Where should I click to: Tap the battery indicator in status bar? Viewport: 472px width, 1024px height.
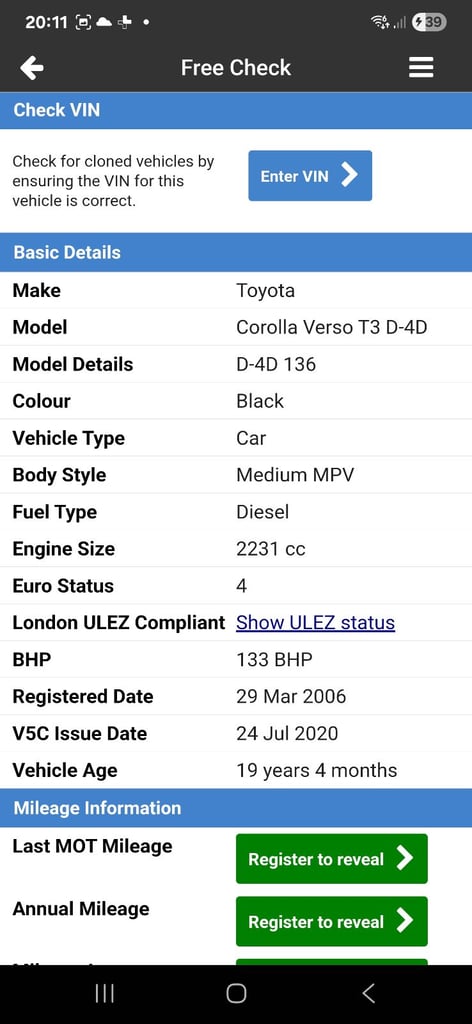429,22
